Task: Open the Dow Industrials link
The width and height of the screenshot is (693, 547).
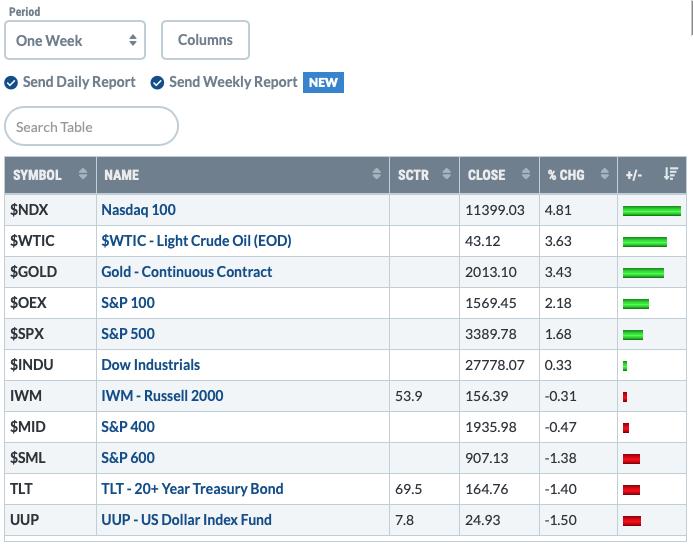Action: (x=150, y=365)
